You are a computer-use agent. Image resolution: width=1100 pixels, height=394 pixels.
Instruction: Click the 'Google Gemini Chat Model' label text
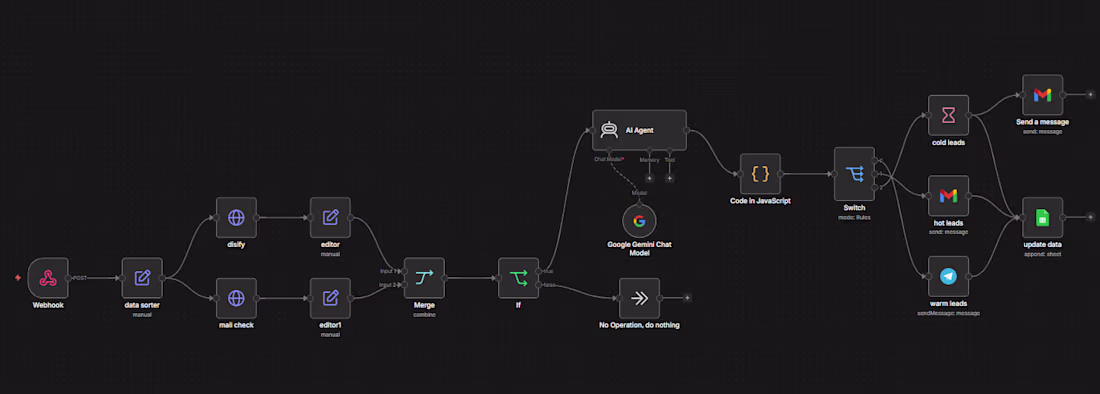[x=639, y=248]
